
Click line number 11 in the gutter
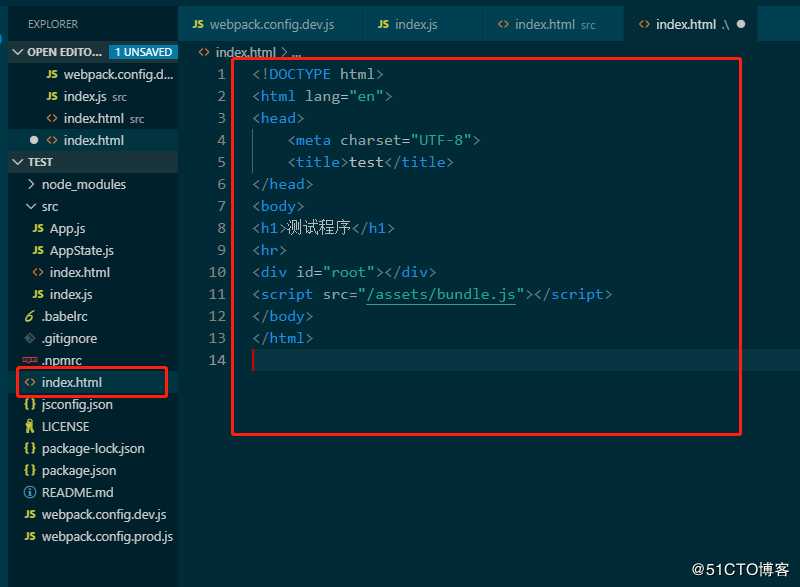tap(216, 294)
